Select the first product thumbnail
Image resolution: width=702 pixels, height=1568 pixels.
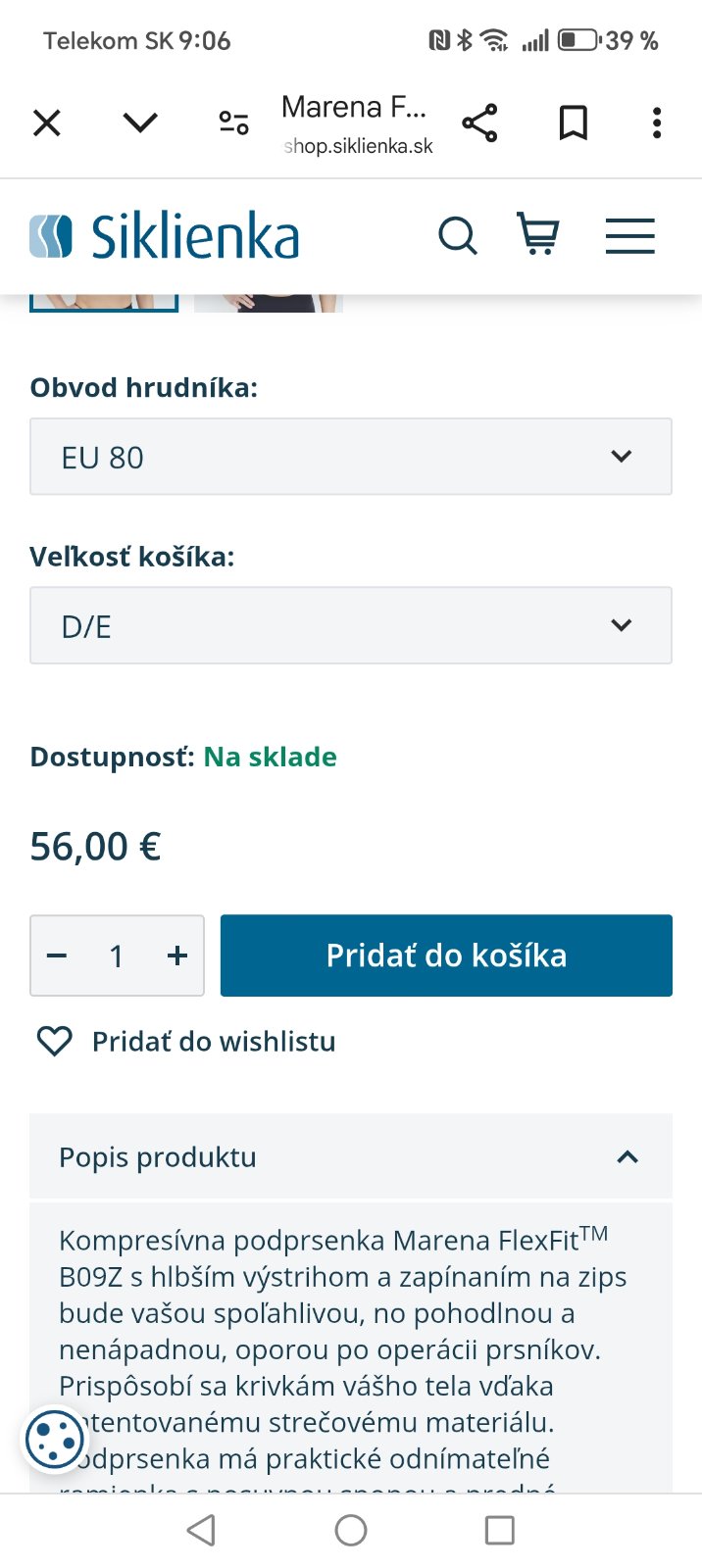pyautogui.click(x=104, y=303)
